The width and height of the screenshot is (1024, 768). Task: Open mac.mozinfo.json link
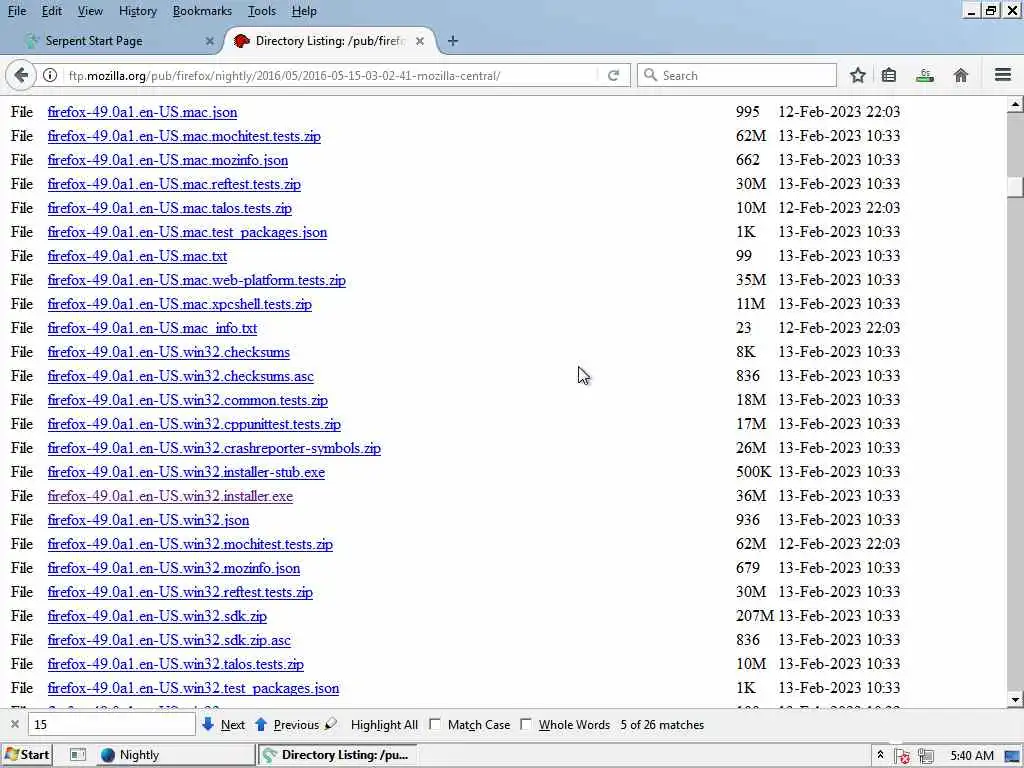(x=167, y=160)
